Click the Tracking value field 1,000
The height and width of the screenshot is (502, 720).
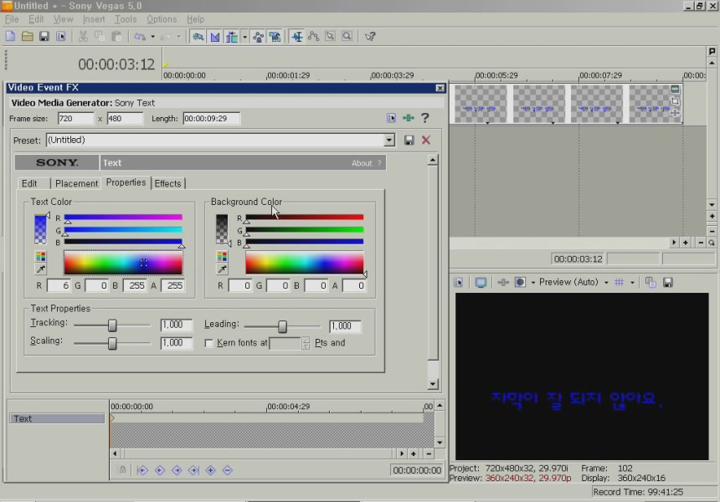(176, 325)
